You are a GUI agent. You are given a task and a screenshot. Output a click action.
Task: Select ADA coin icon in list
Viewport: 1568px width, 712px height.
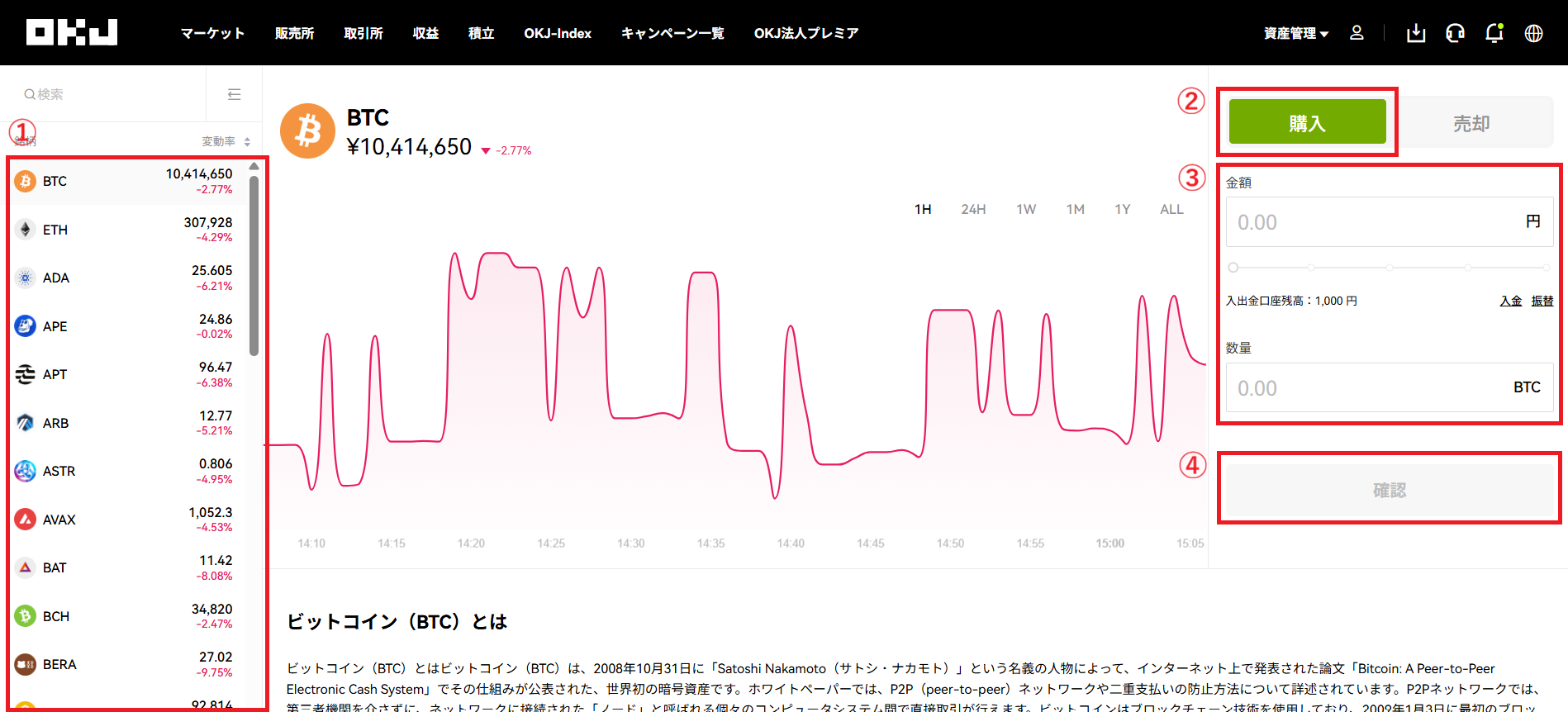pos(25,278)
